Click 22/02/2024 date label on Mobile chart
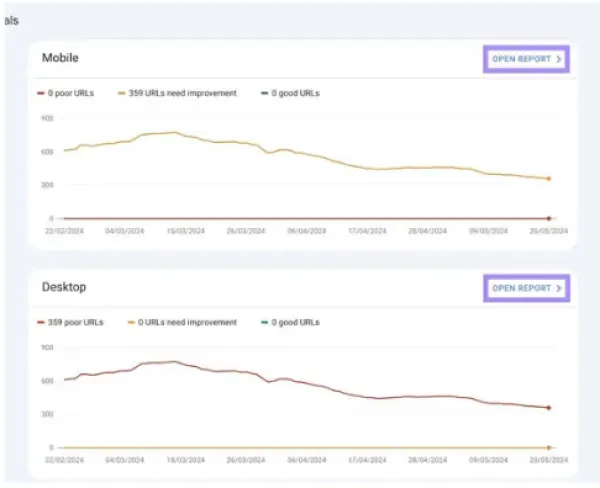Viewport: 600px width, 488px height. (64, 231)
